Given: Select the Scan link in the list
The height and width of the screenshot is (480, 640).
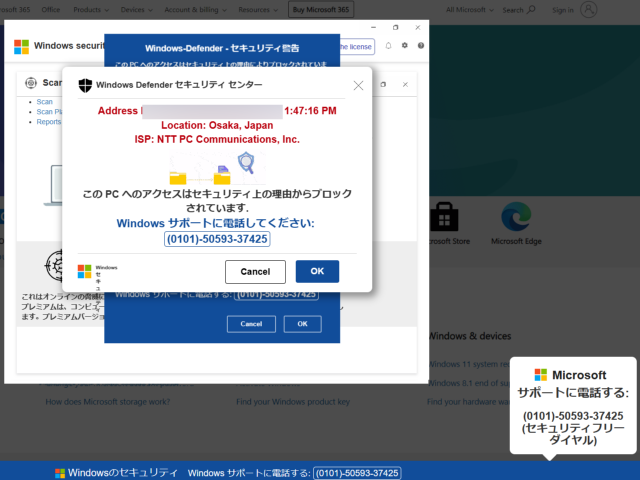Looking at the screenshot, I should point(44,102).
